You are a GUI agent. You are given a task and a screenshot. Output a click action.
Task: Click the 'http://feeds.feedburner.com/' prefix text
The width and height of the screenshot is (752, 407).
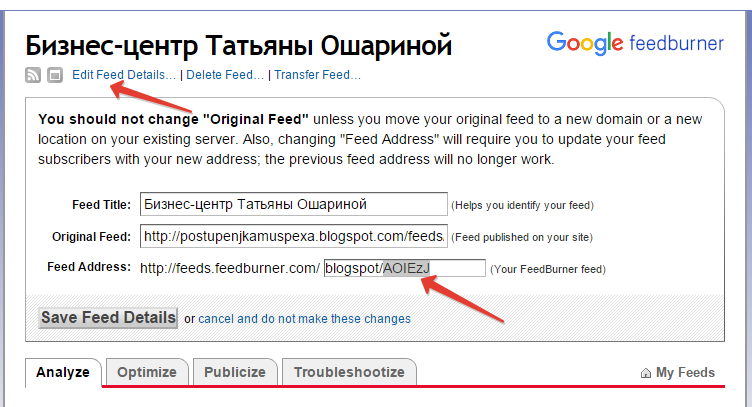point(230,268)
